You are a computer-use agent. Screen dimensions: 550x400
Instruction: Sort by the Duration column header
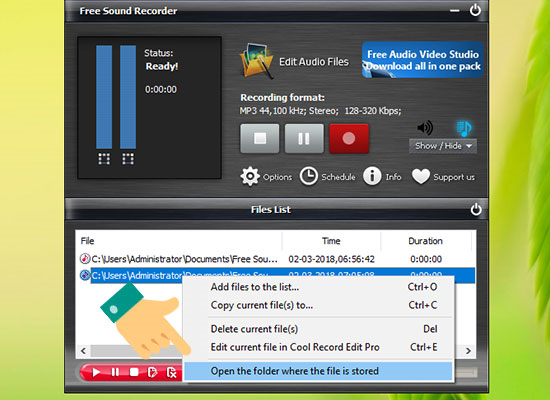(x=425, y=241)
